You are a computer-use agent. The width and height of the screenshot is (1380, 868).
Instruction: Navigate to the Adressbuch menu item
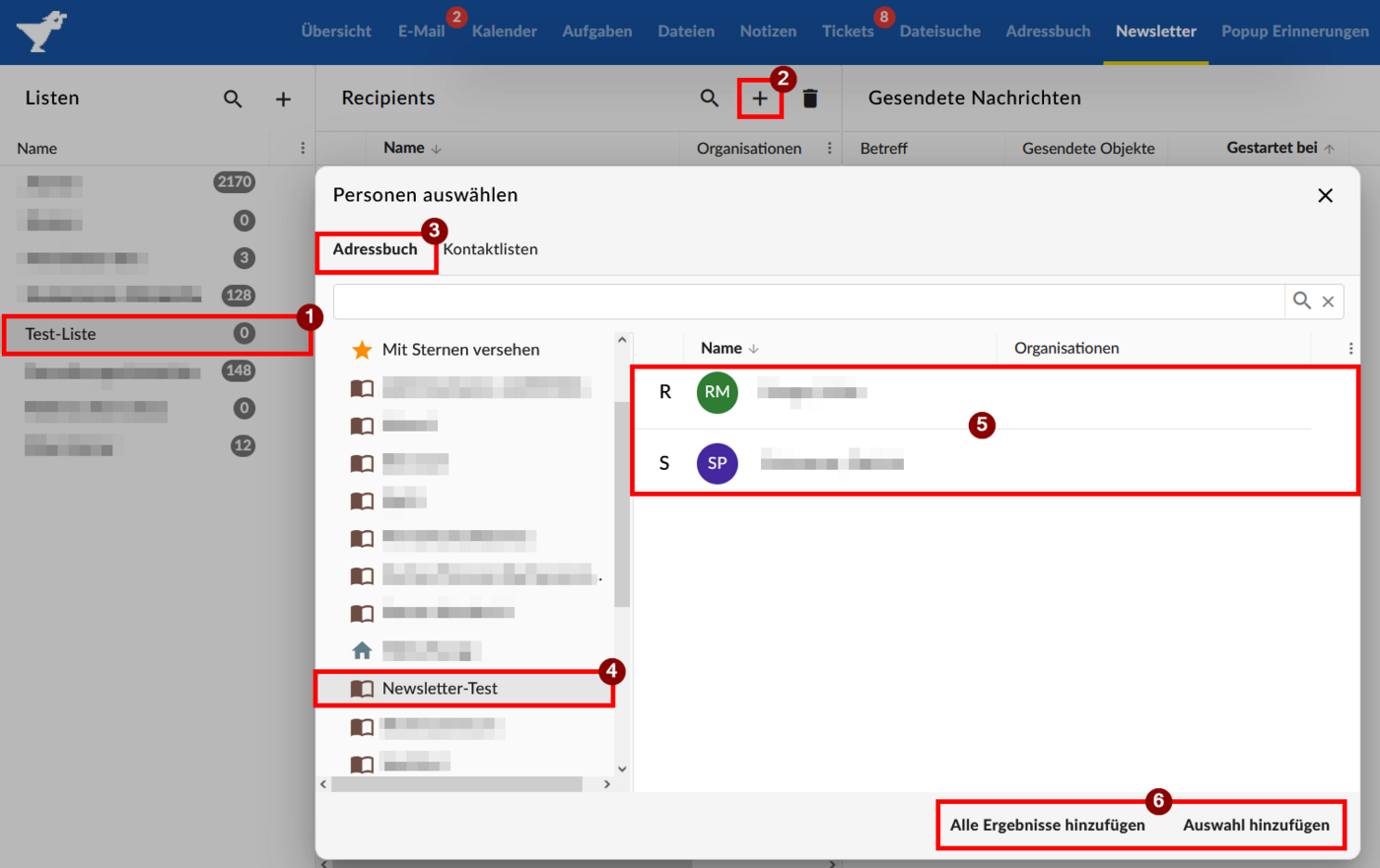(1048, 31)
